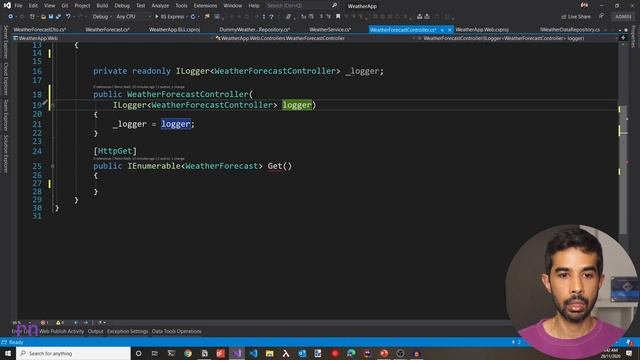Click the Undo toolbar icon
The height and width of the screenshot is (360, 640).
tap(68, 17)
